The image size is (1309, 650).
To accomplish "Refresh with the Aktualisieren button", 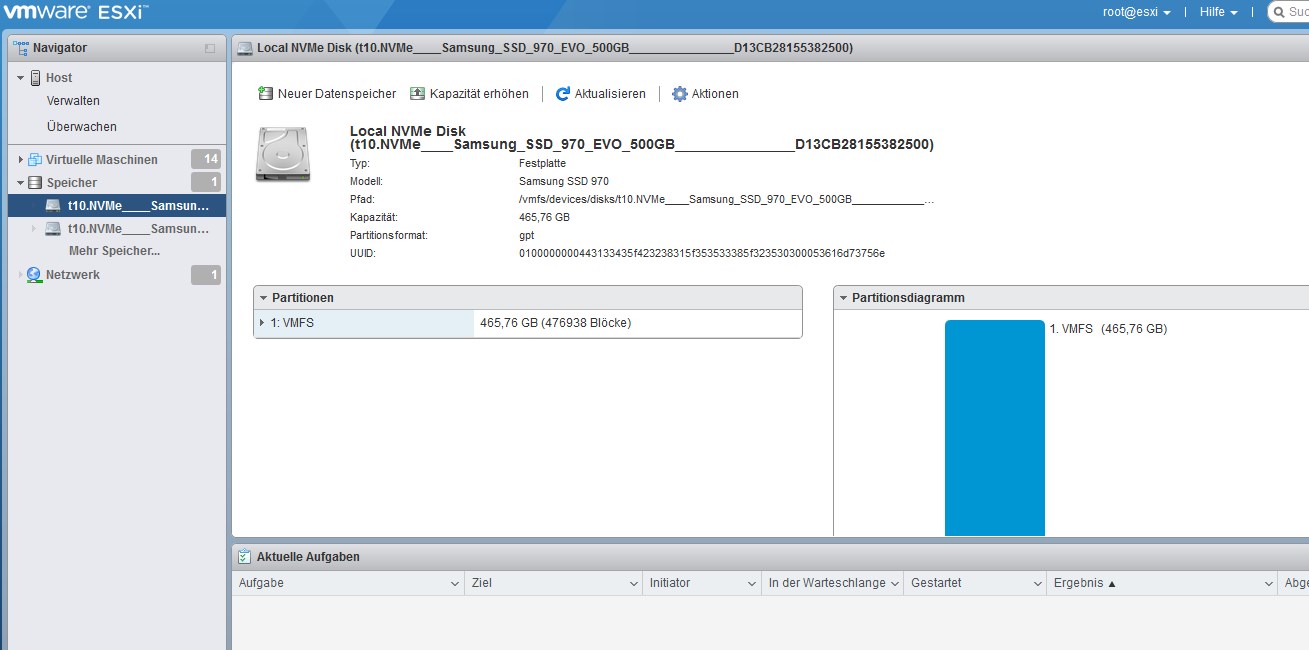I will coord(600,94).
